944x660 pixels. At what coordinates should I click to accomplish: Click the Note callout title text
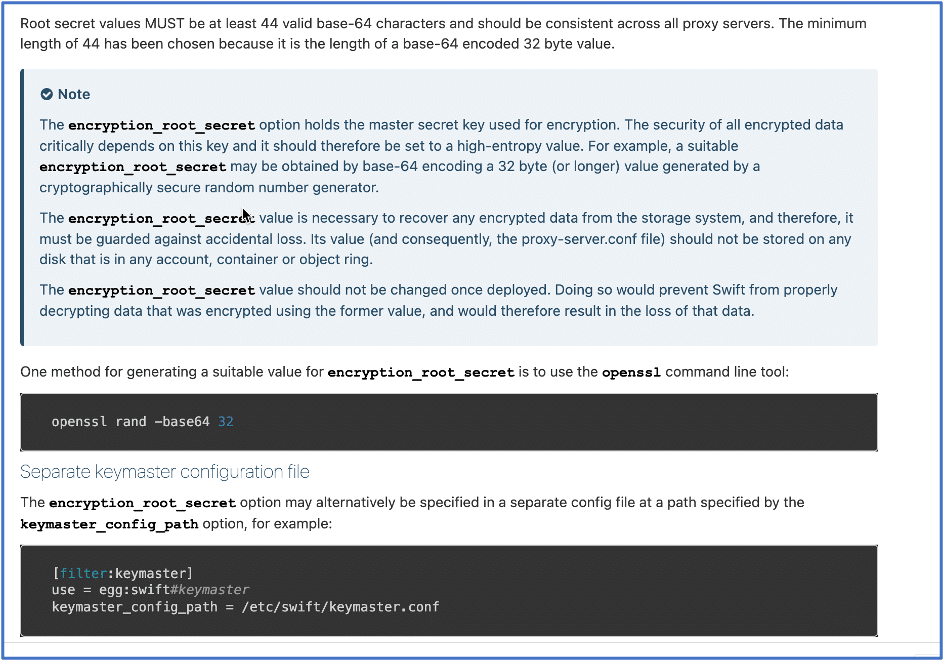point(74,94)
